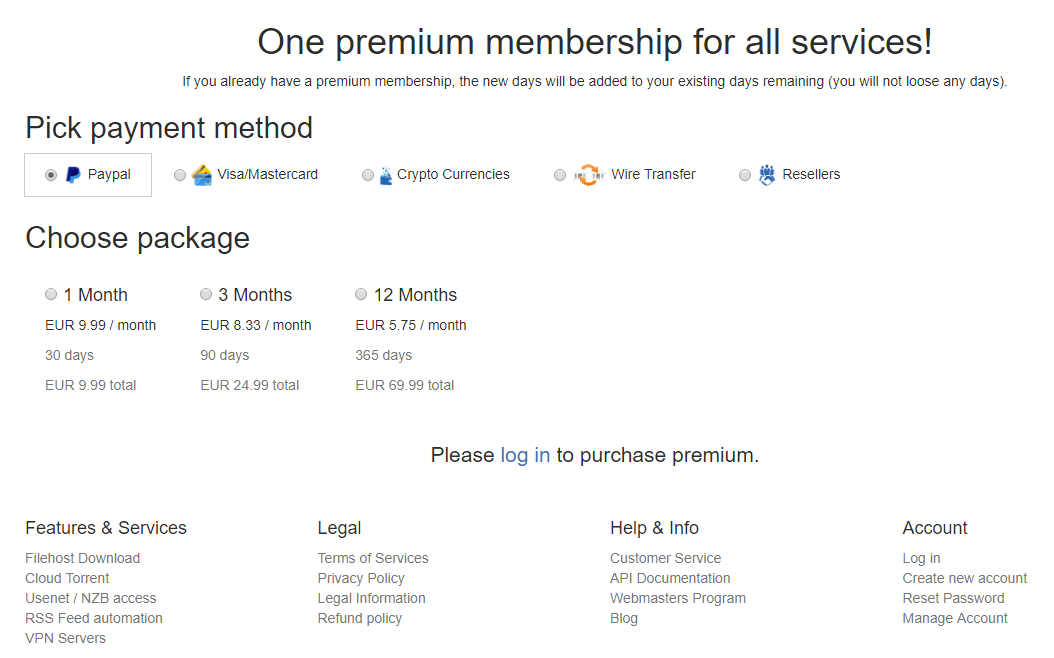This screenshot has height=658, width=1054.
Task: Click Create new account link
Action: point(964,578)
